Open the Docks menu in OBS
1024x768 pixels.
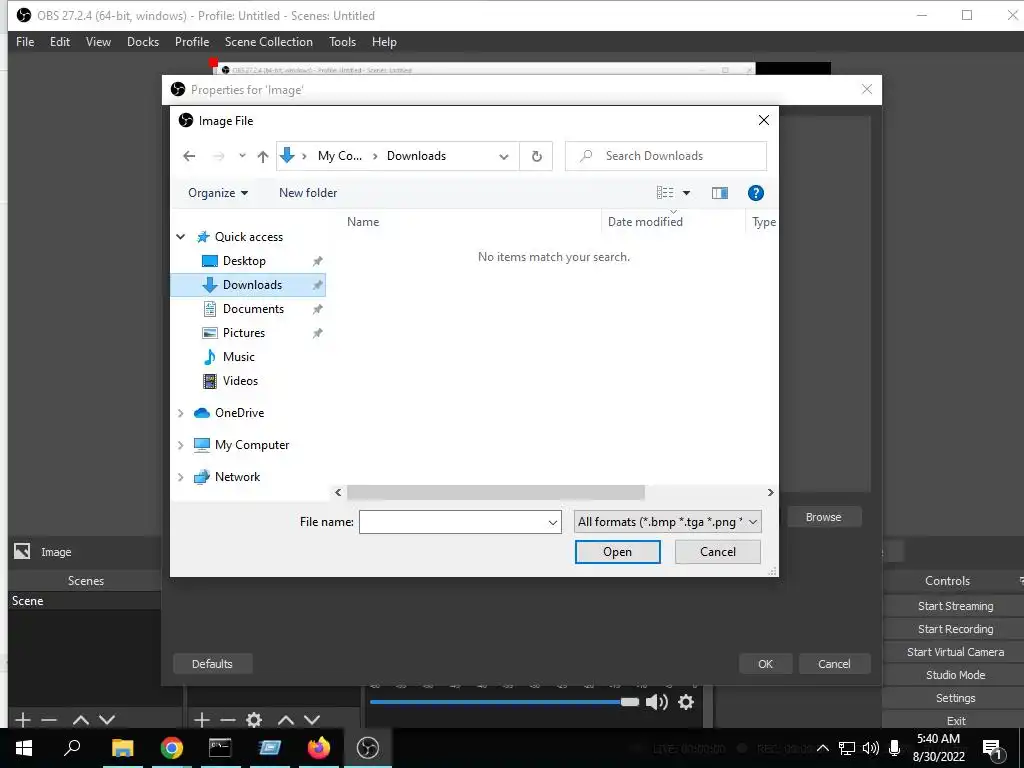[x=143, y=42]
